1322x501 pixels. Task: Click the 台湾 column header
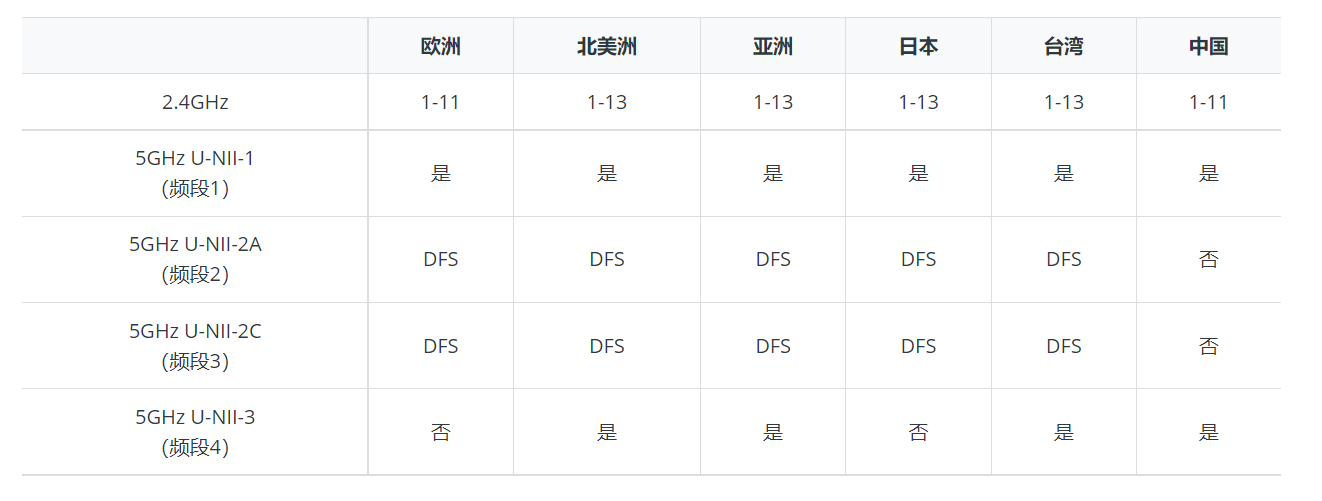(x=1063, y=46)
